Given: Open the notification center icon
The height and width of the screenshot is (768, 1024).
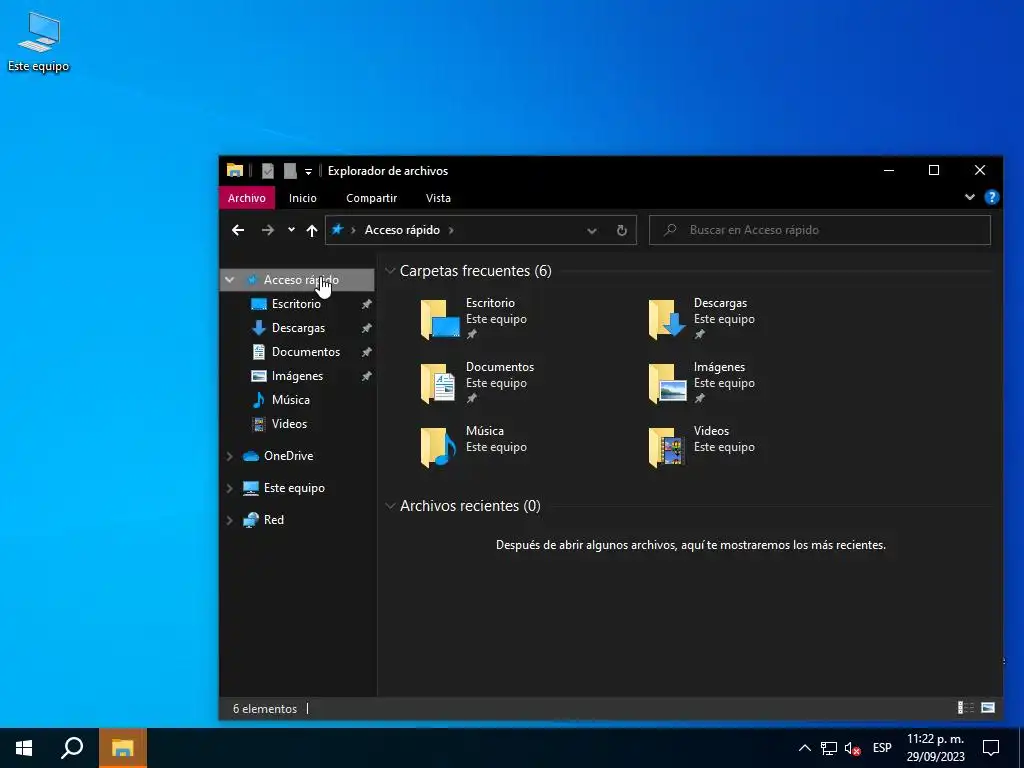Looking at the screenshot, I should tap(991, 748).
